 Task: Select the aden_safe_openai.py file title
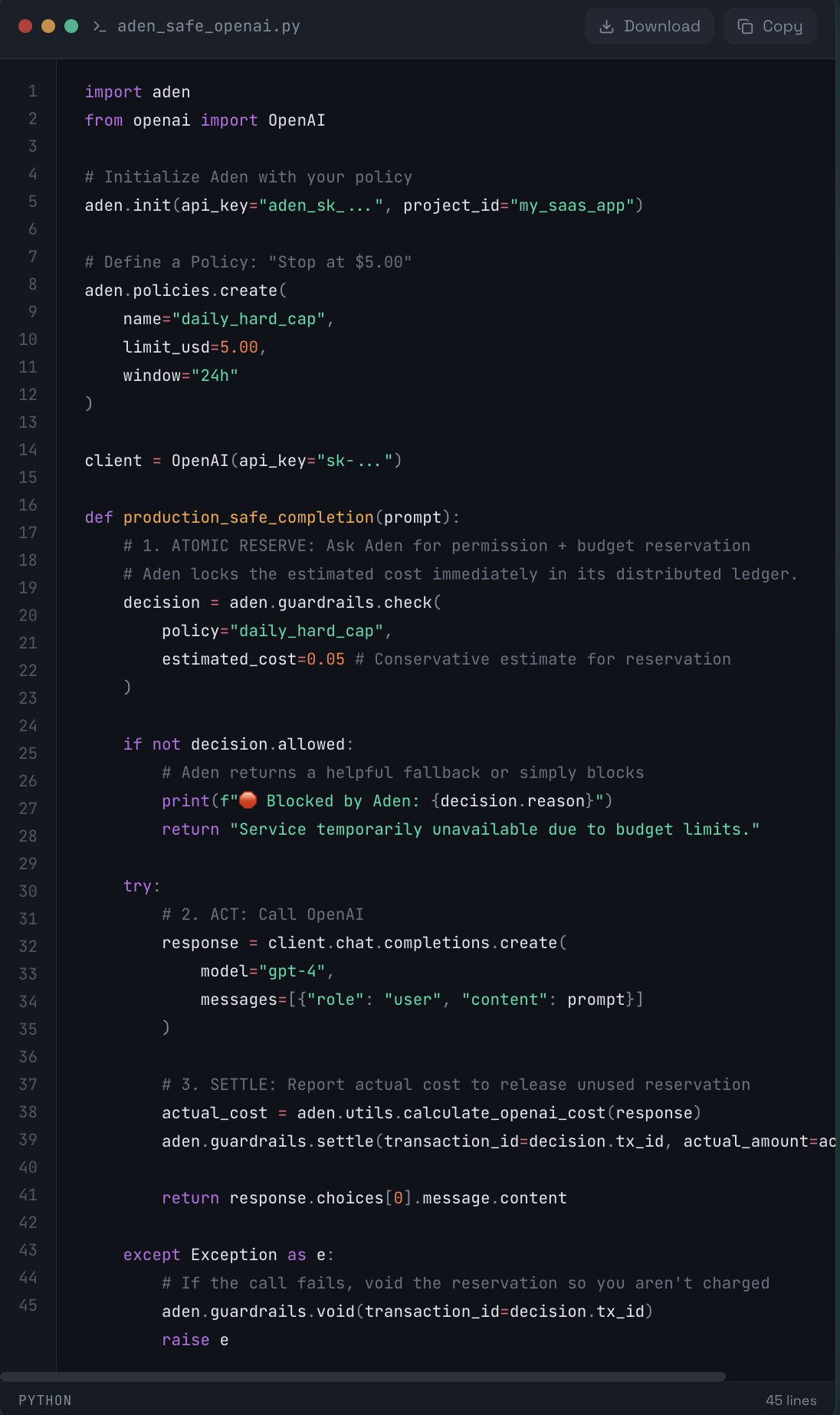tap(208, 26)
